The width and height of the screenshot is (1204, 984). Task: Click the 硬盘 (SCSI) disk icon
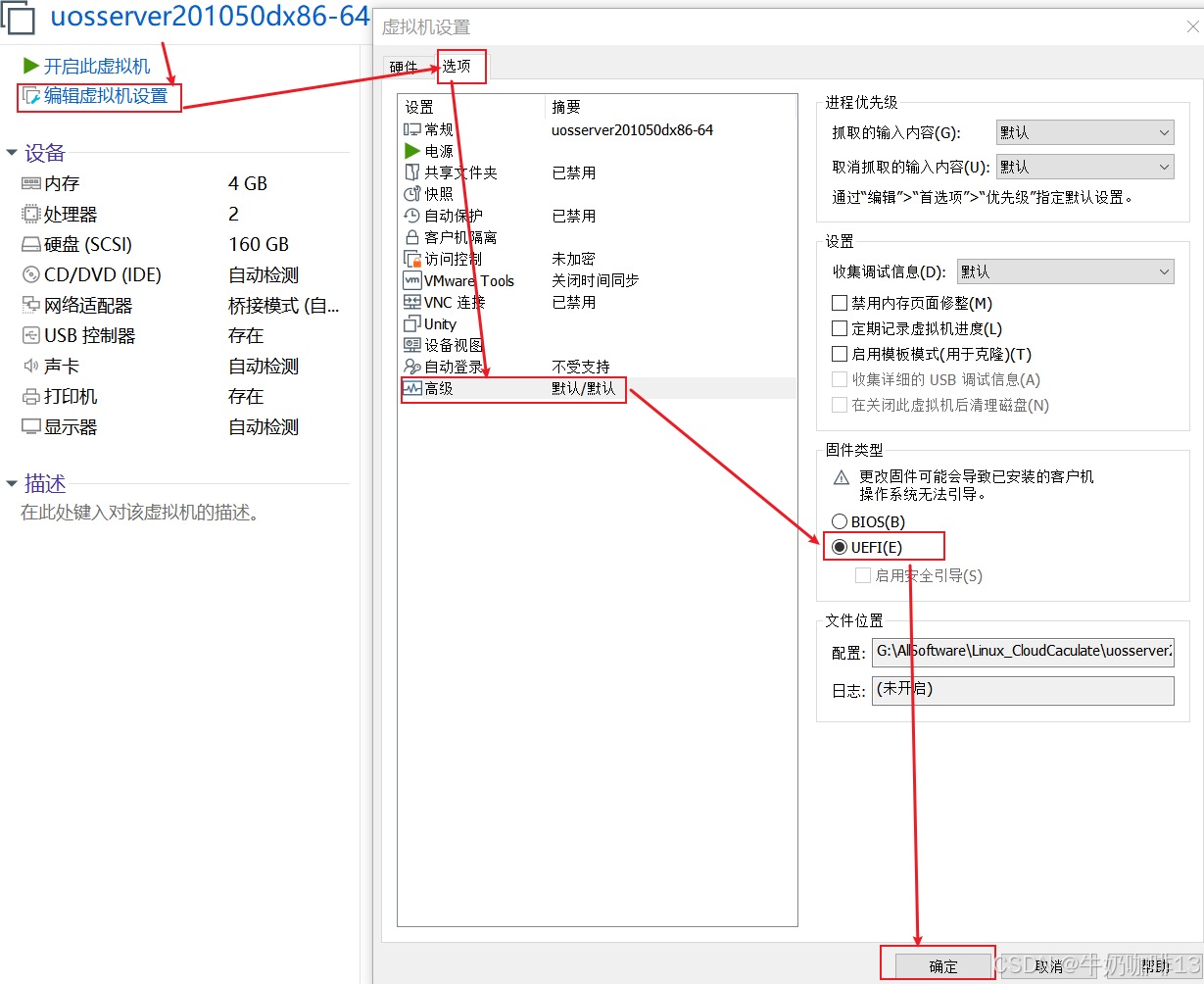pyautogui.click(x=30, y=245)
